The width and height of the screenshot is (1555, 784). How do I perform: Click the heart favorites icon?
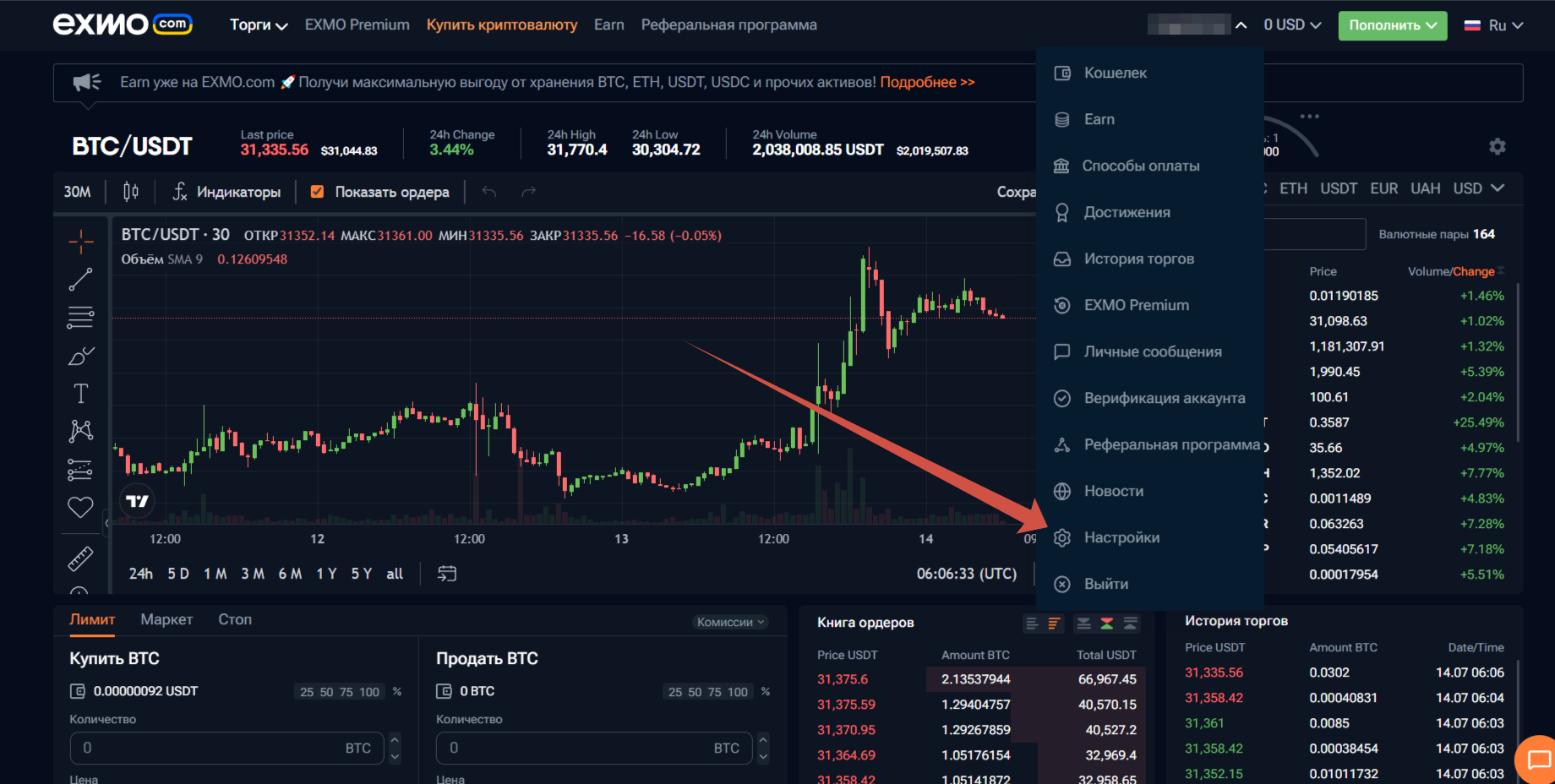tap(81, 507)
